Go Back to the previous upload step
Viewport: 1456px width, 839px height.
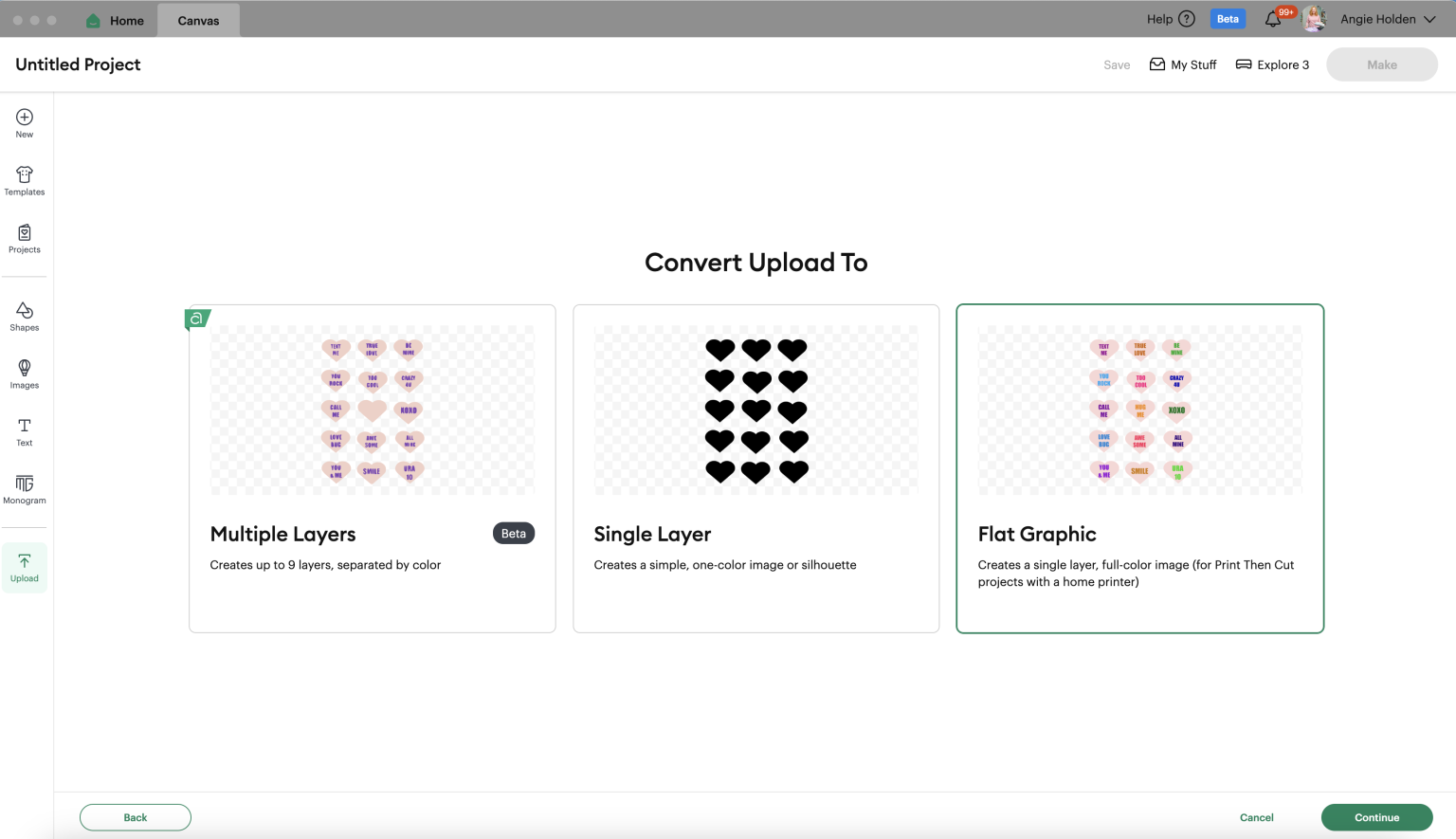pos(135,816)
